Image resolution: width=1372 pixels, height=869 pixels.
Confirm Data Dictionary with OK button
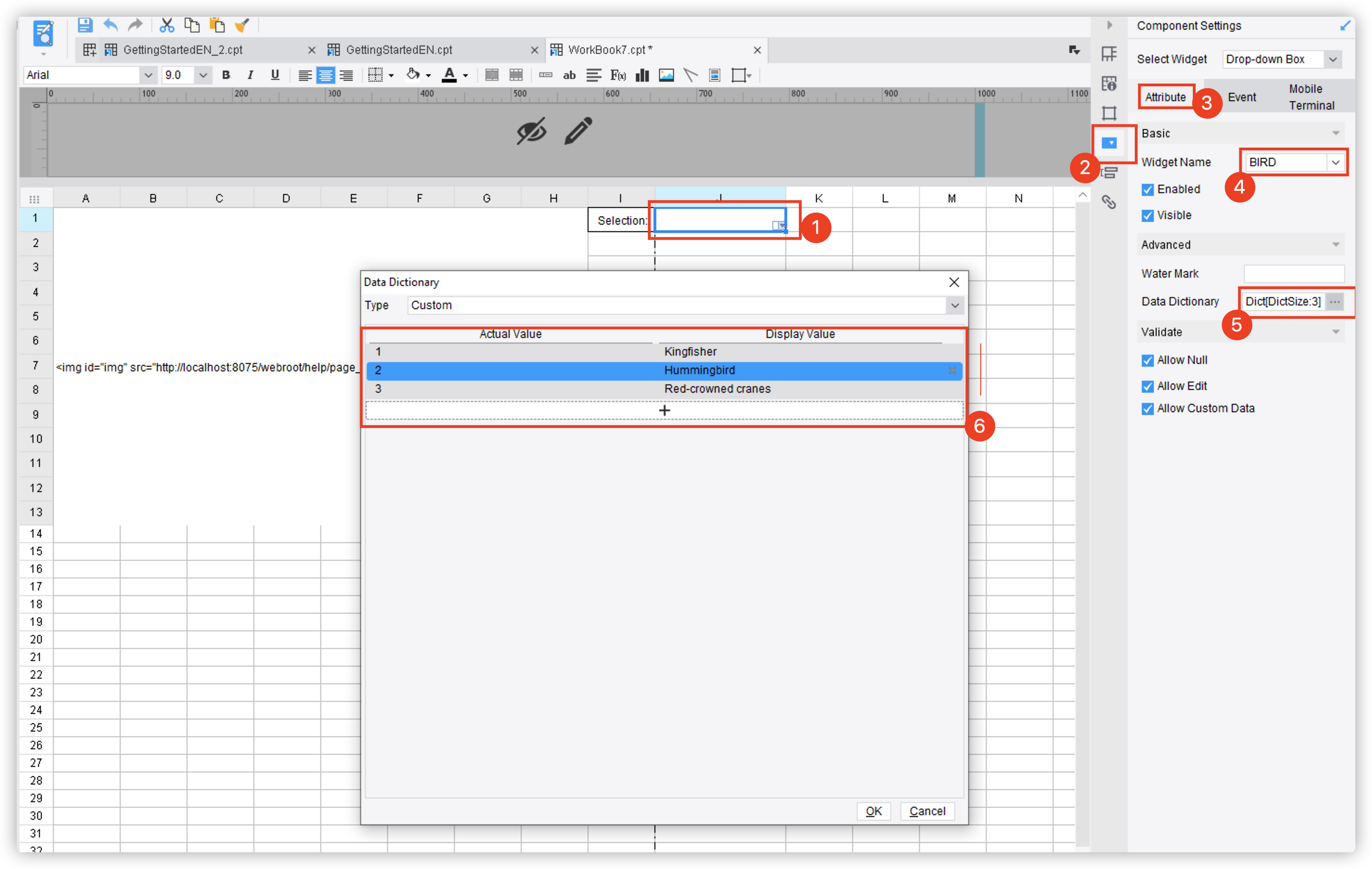click(x=874, y=811)
